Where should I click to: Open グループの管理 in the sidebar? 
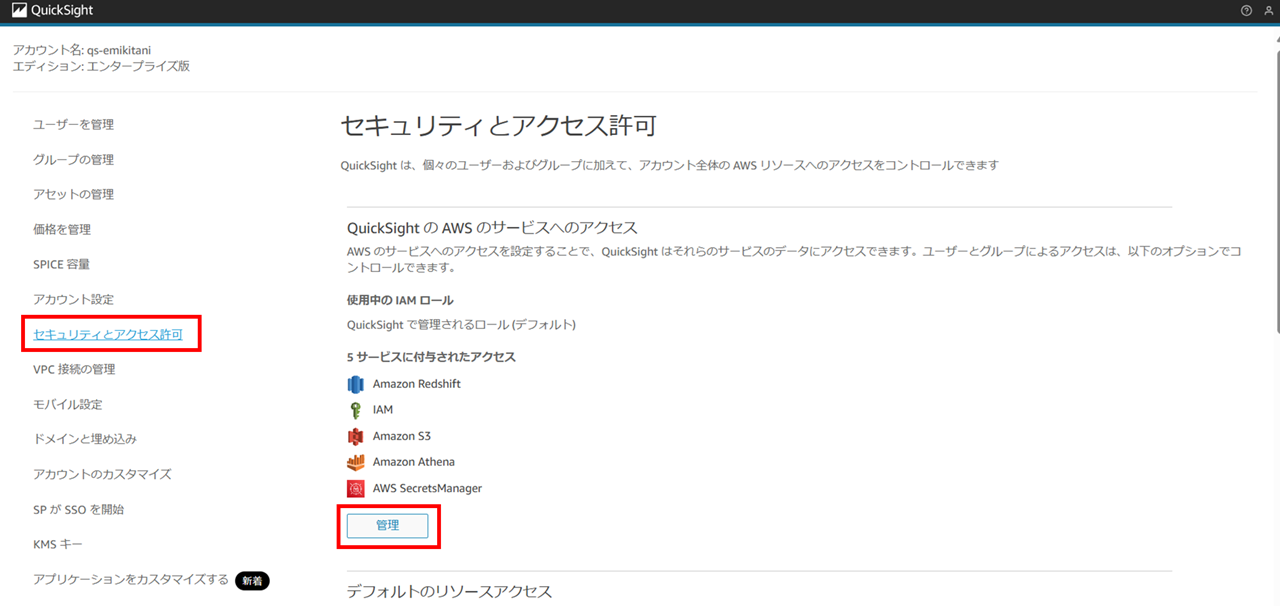coord(73,160)
